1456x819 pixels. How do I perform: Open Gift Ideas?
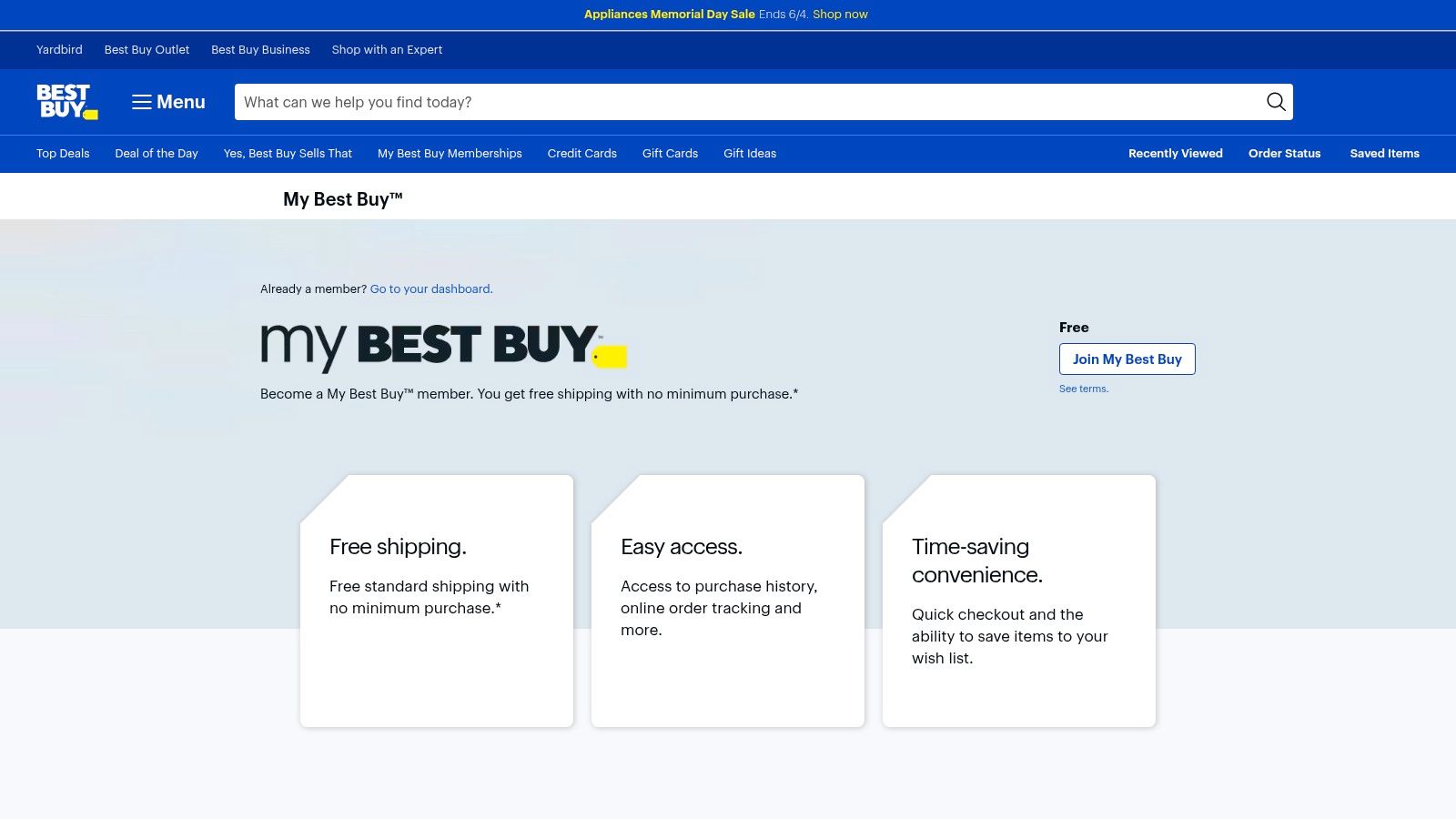750,154
